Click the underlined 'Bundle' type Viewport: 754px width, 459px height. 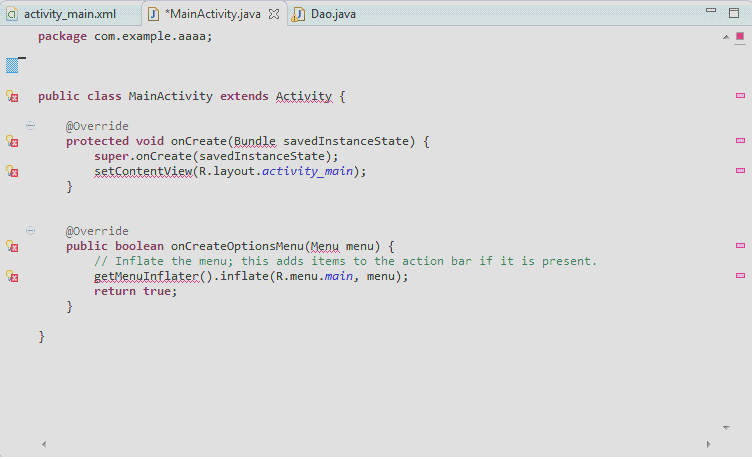[x=255, y=141]
